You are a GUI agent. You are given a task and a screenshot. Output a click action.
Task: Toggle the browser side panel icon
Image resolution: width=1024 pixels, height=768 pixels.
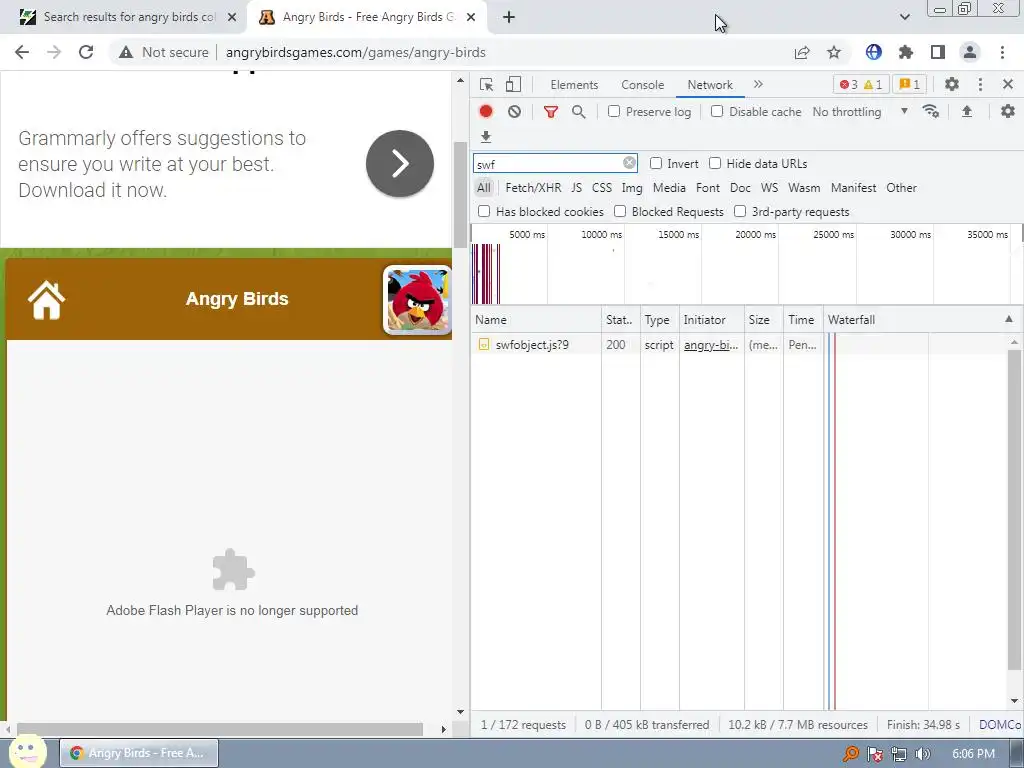938,52
